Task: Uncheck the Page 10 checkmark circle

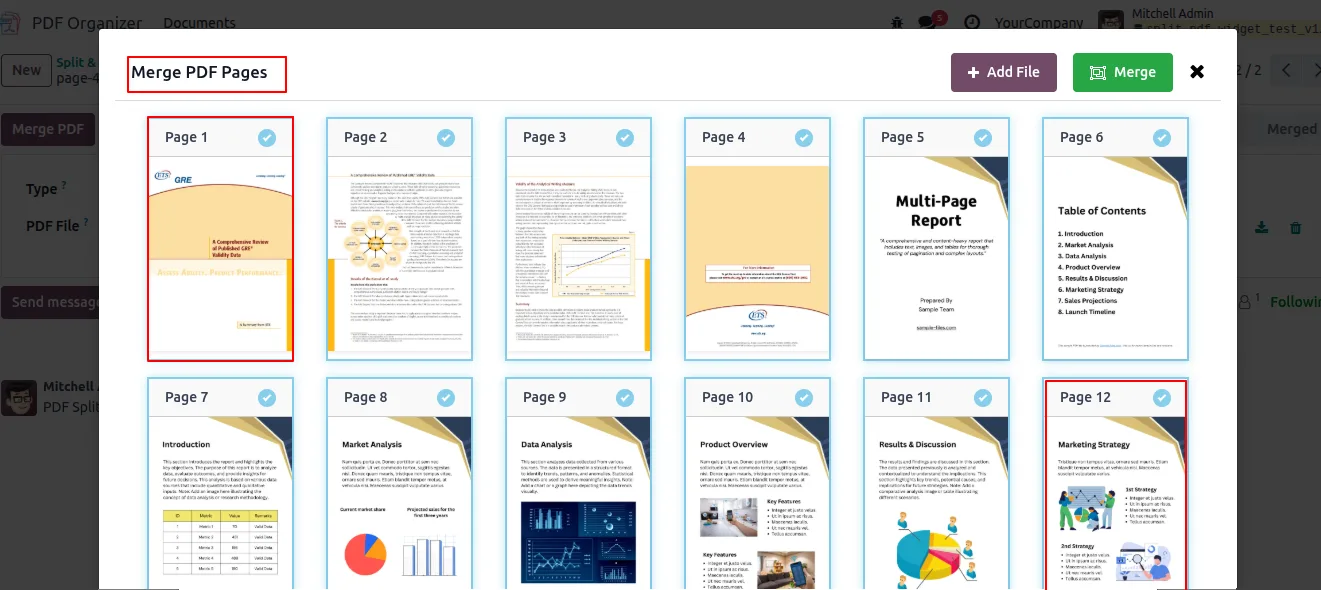Action: [804, 398]
